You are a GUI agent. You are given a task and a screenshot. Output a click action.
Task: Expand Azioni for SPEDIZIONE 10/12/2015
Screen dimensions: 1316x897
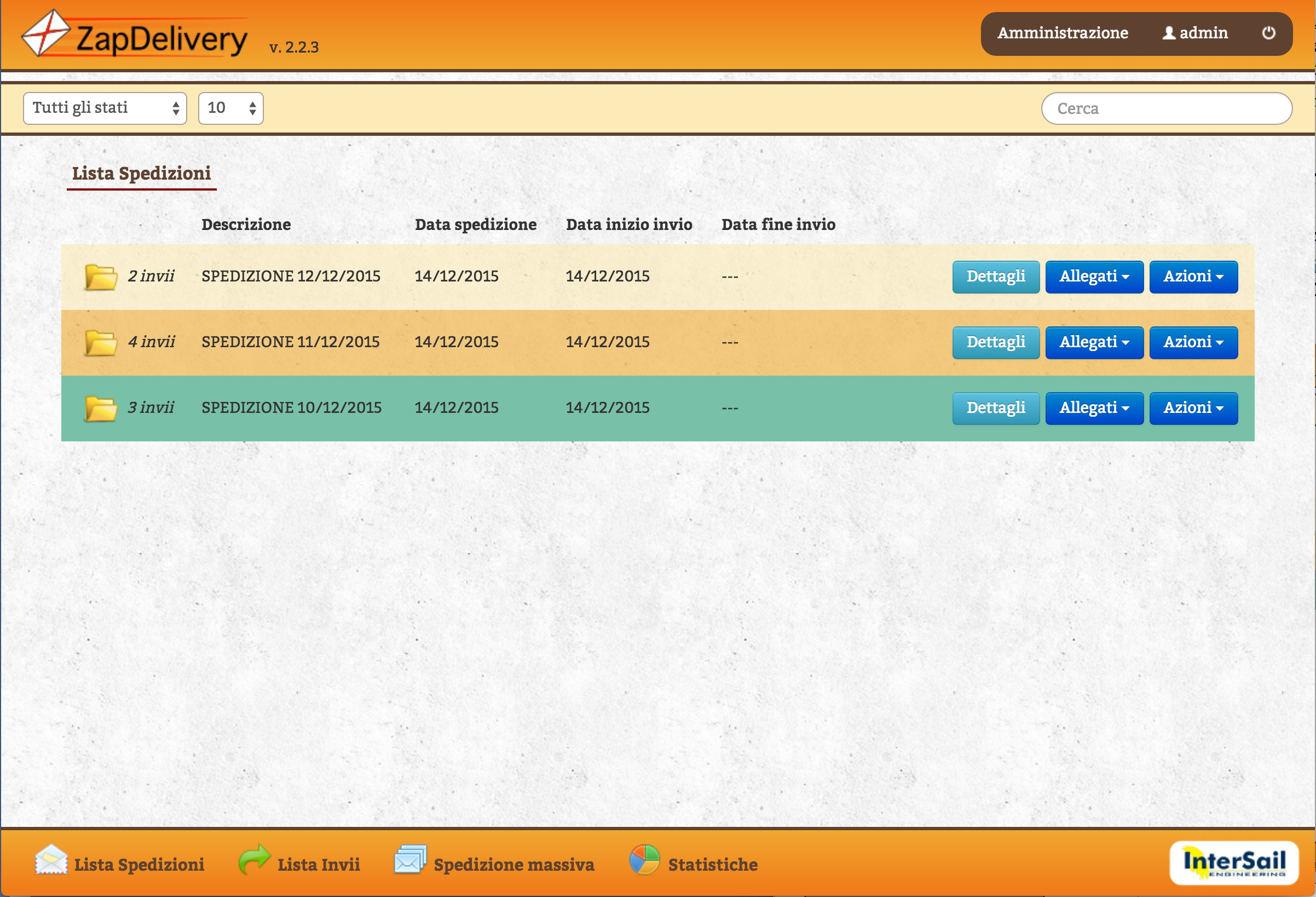[1193, 408]
